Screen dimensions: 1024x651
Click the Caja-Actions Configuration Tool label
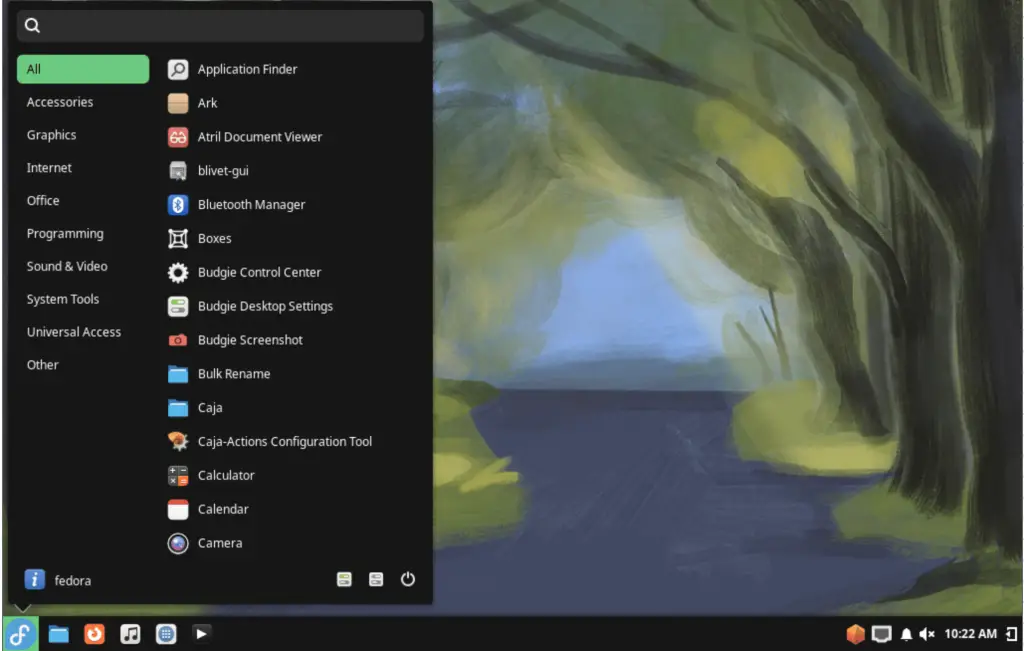coord(285,442)
